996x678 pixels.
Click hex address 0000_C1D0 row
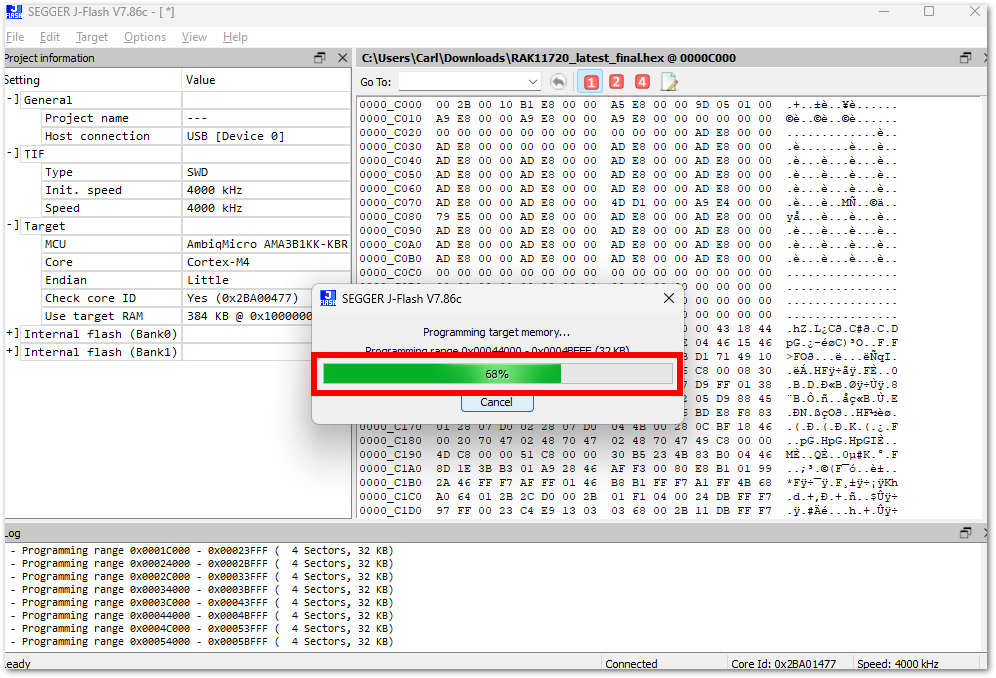tap(628, 510)
